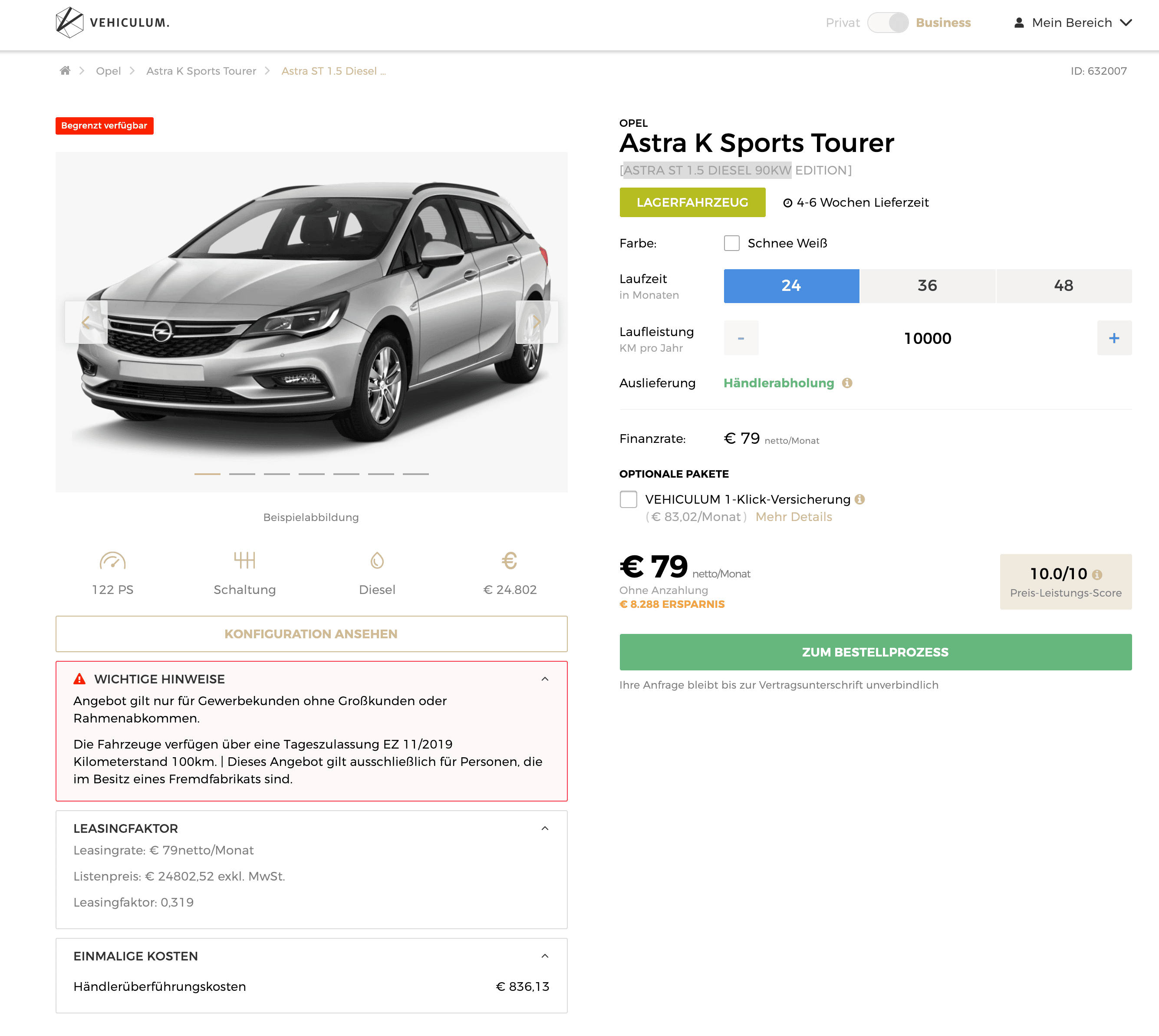This screenshot has height=1036, width=1159.
Task: Select the 48 months Laufzeit
Action: pos(1064,286)
